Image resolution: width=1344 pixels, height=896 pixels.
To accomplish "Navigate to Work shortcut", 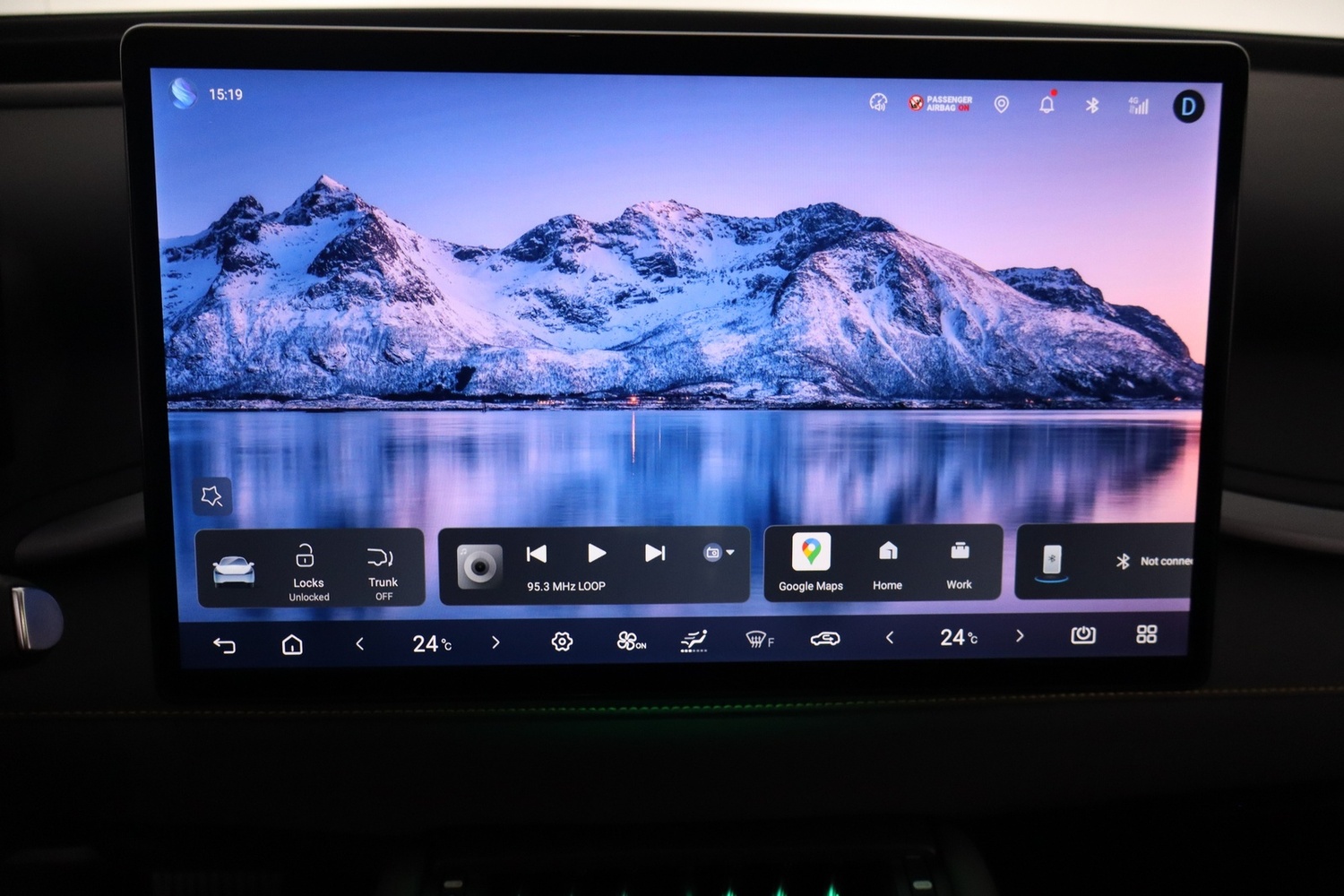I will 959,564.
